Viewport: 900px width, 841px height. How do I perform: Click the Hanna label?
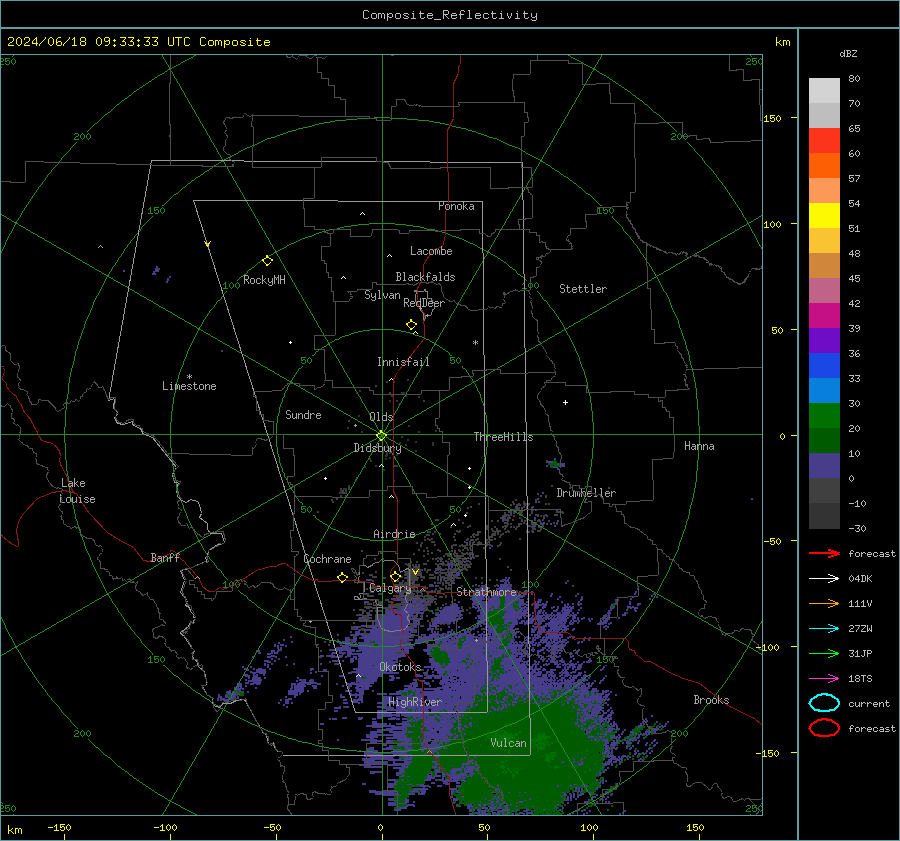(699, 446)
